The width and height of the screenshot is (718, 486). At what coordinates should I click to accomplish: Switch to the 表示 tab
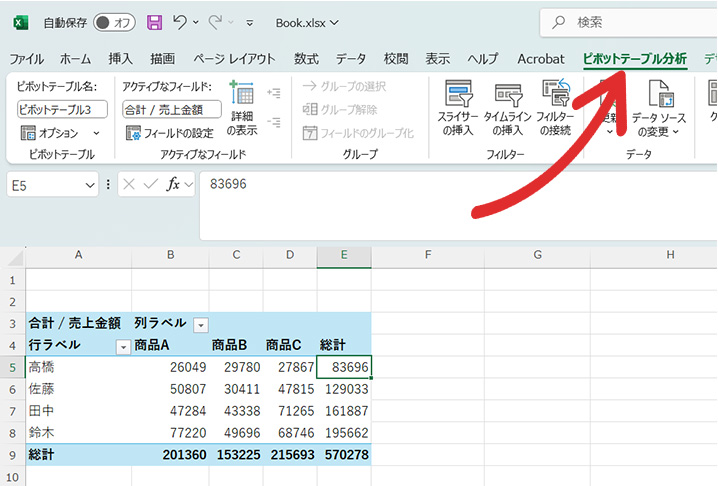(438, 59)
